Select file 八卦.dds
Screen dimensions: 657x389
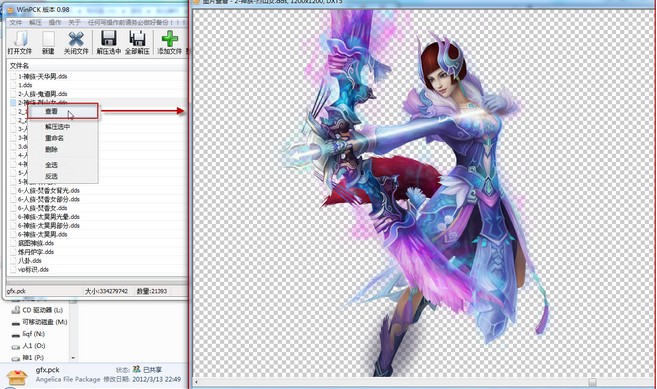[29, 261]
